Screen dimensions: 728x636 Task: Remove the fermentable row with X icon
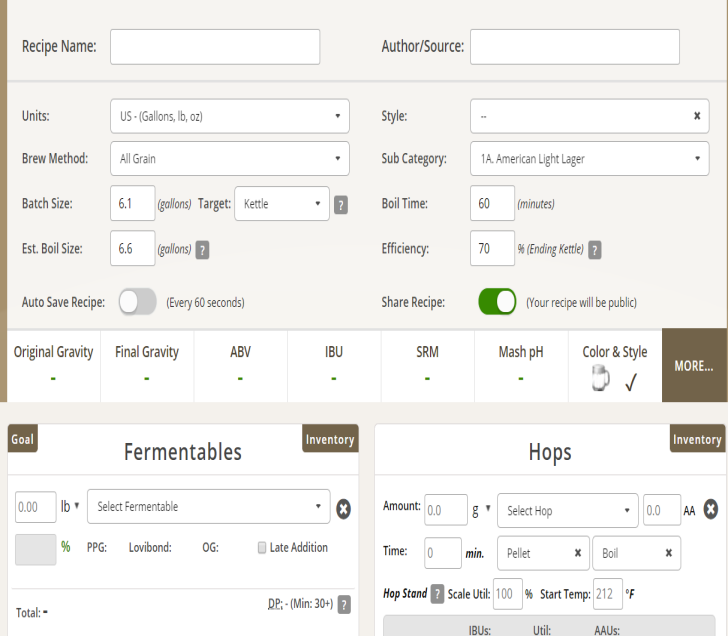click(343, 509)
